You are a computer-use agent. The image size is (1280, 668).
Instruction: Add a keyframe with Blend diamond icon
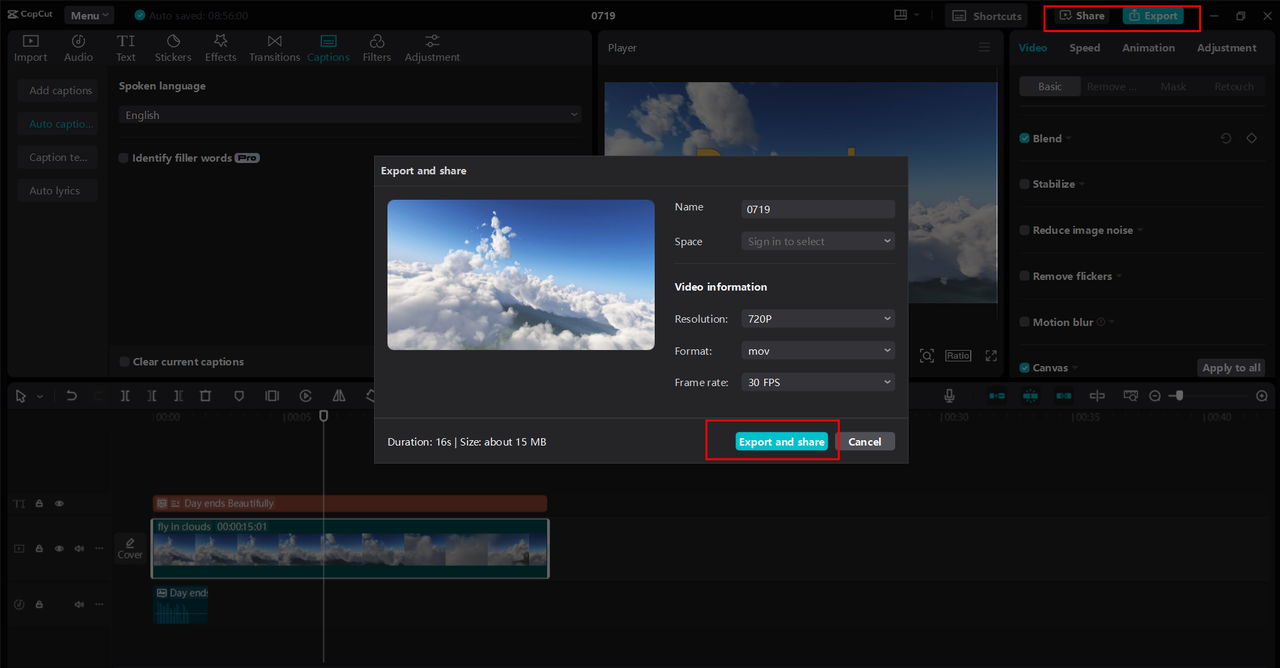(x=1252, y=138)
